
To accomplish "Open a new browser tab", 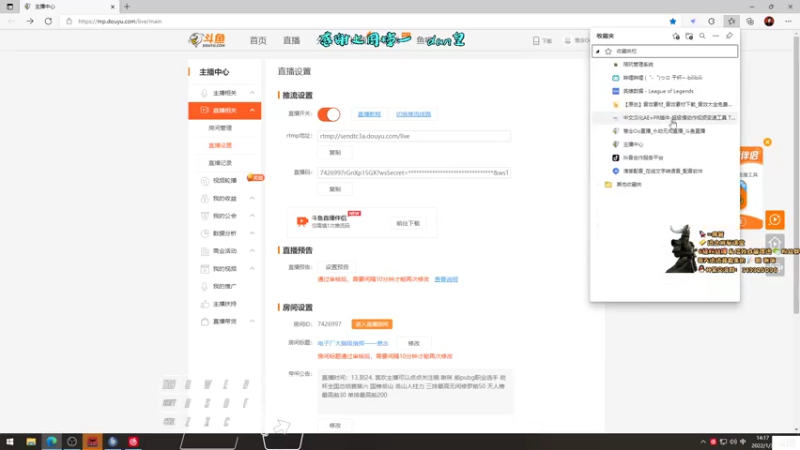I will [x=127, y=7].
